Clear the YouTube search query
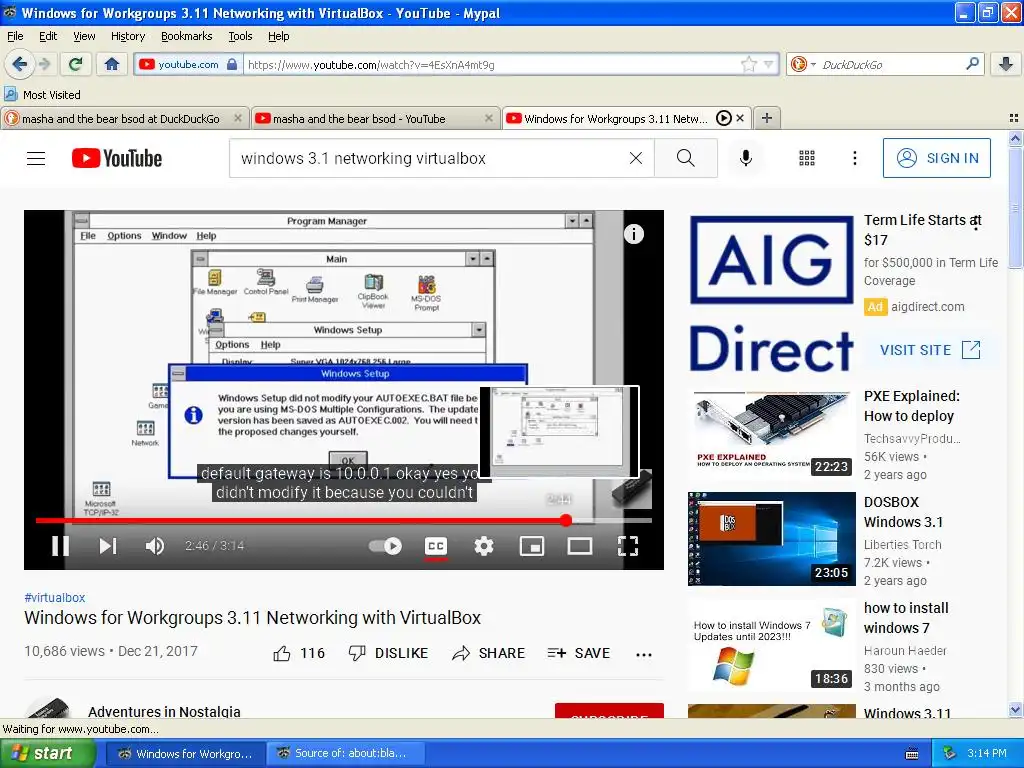 [x=635, y=158]
